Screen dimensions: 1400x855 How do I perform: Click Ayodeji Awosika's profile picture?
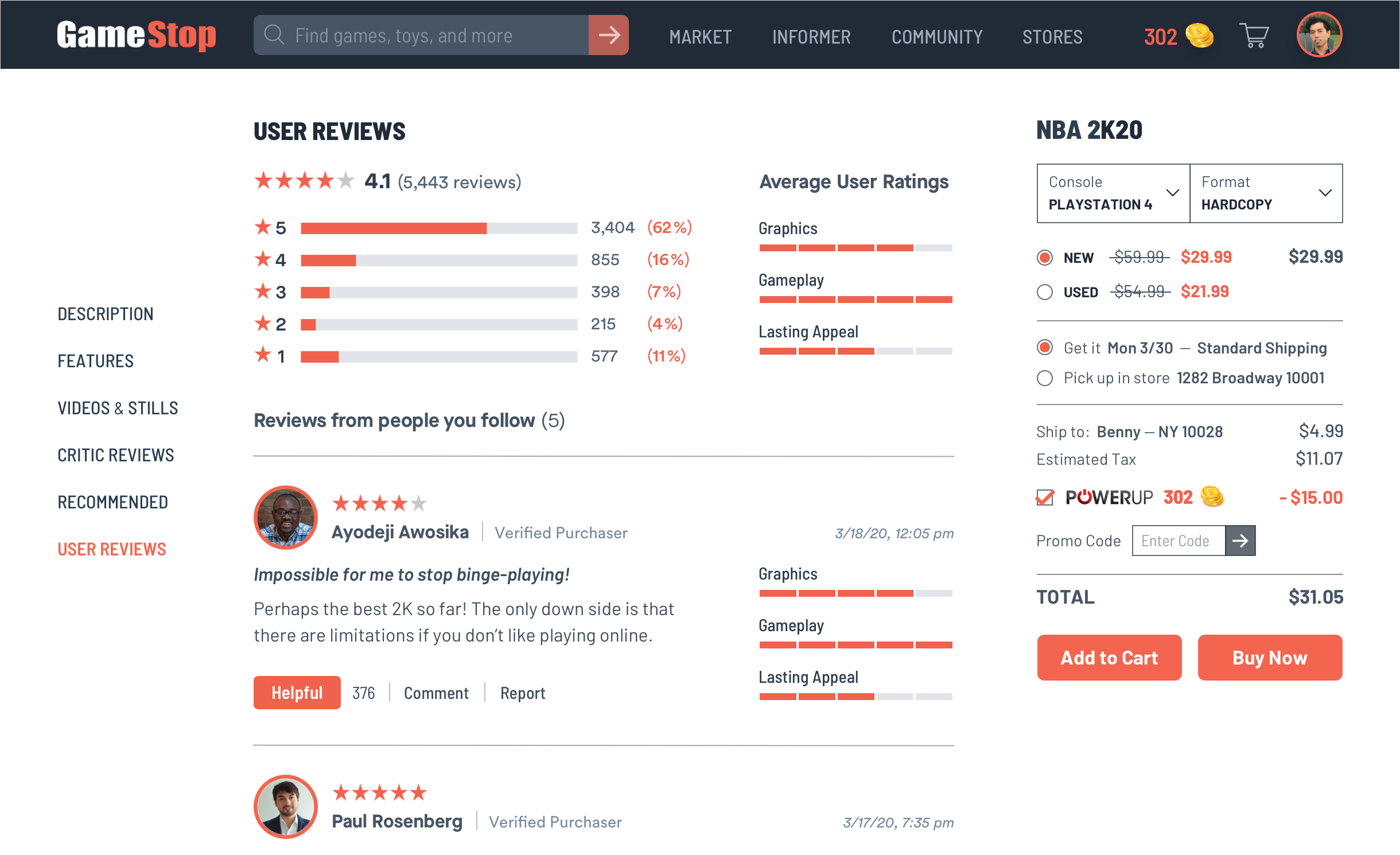click(285, 518)
